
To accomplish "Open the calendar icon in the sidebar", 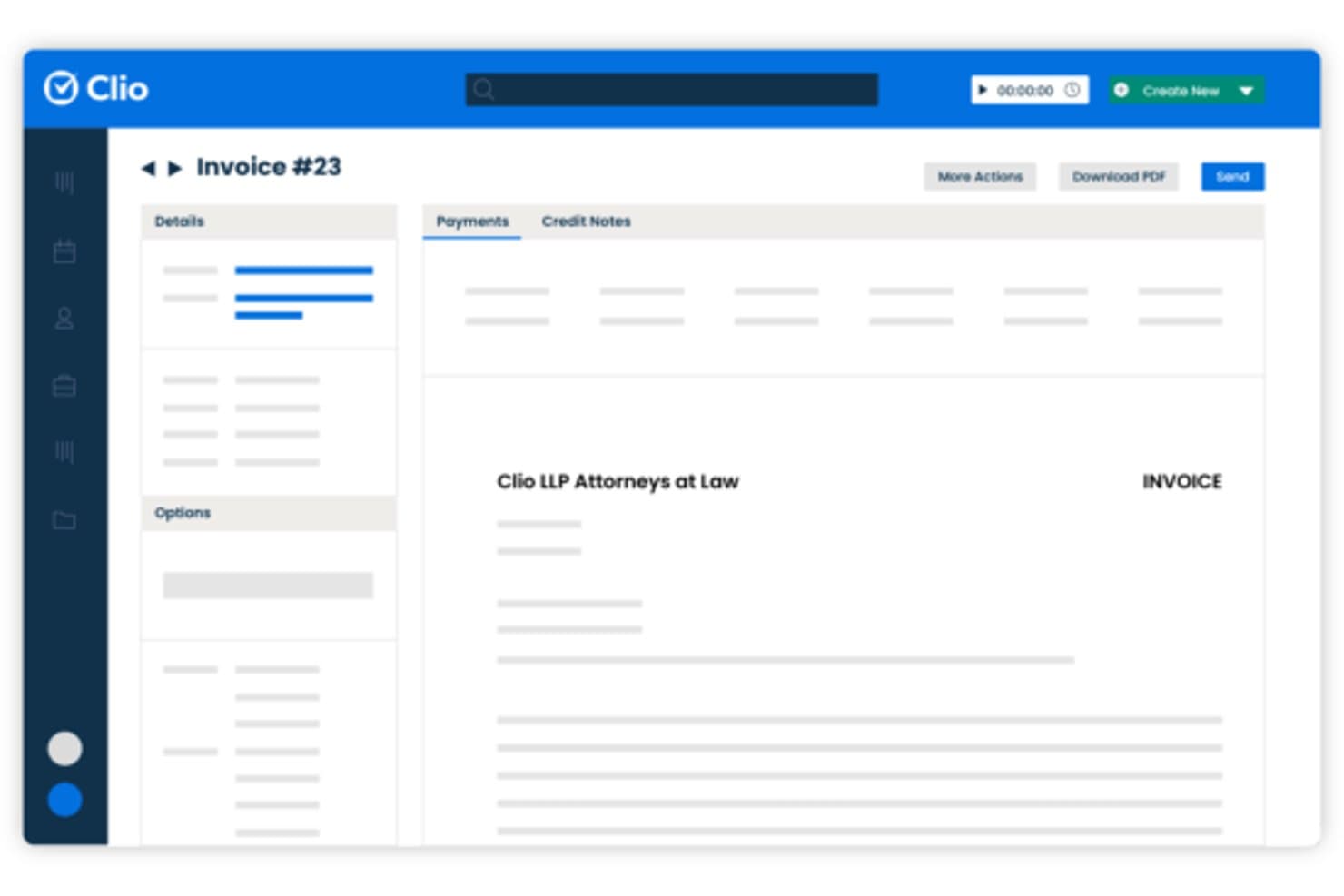I will 64,251.
